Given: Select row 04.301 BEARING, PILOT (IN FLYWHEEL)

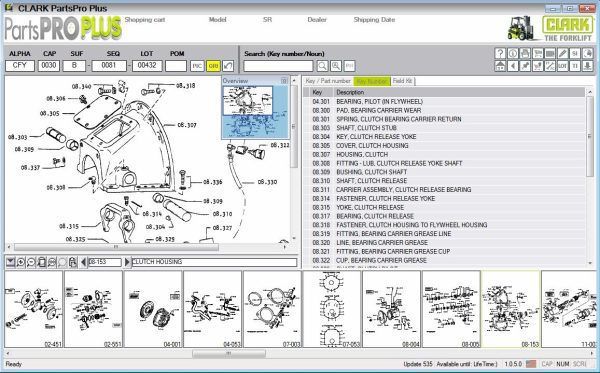Looking at the screenshot, I should (444, 101).
